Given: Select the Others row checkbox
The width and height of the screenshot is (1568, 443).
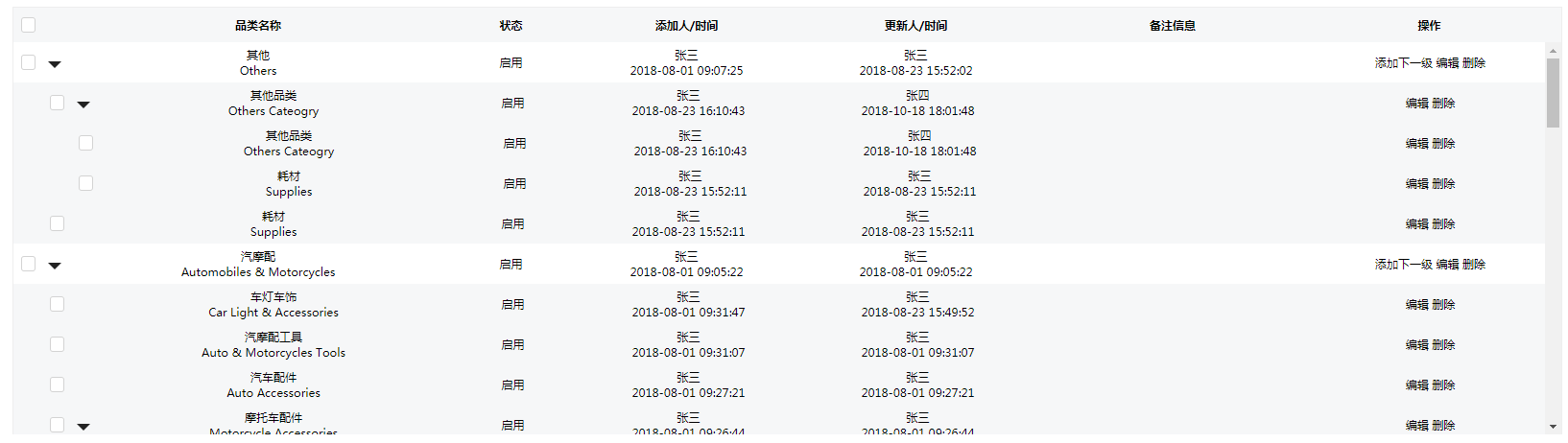Looking at the screenshot, I should point(28,62).
